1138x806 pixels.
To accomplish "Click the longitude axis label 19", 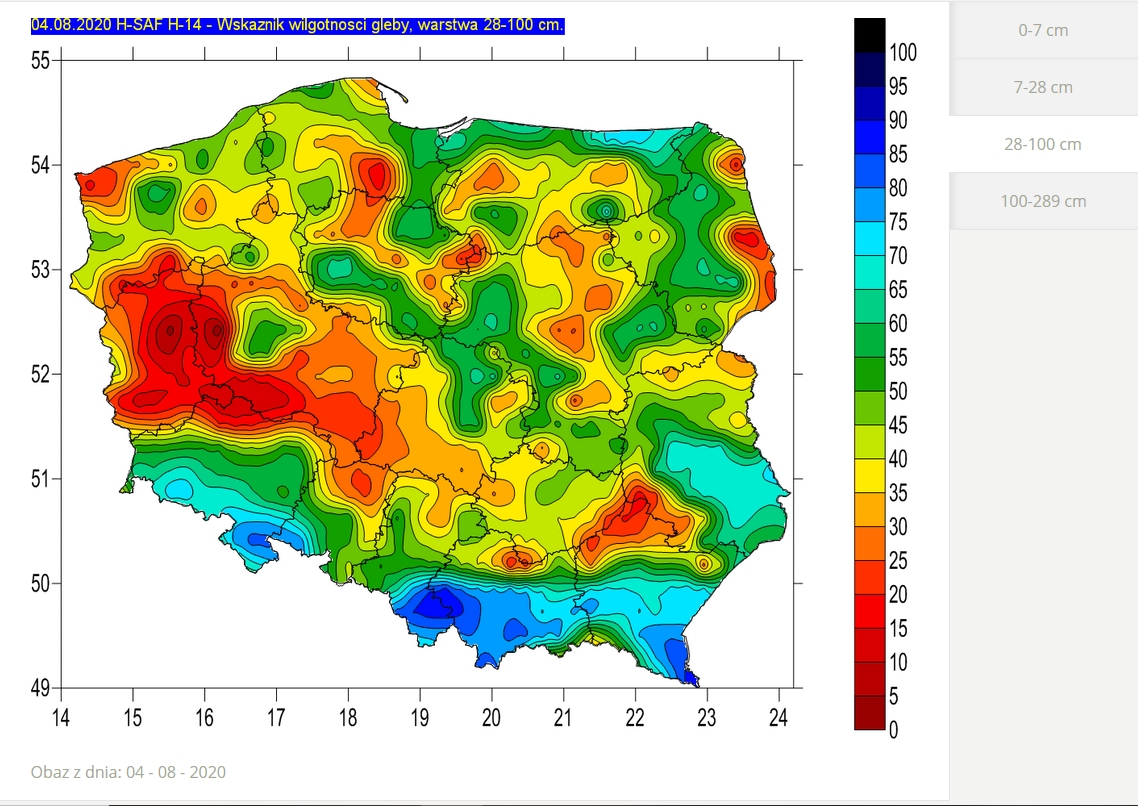I will pyautogui.click(x=420, y=716).
